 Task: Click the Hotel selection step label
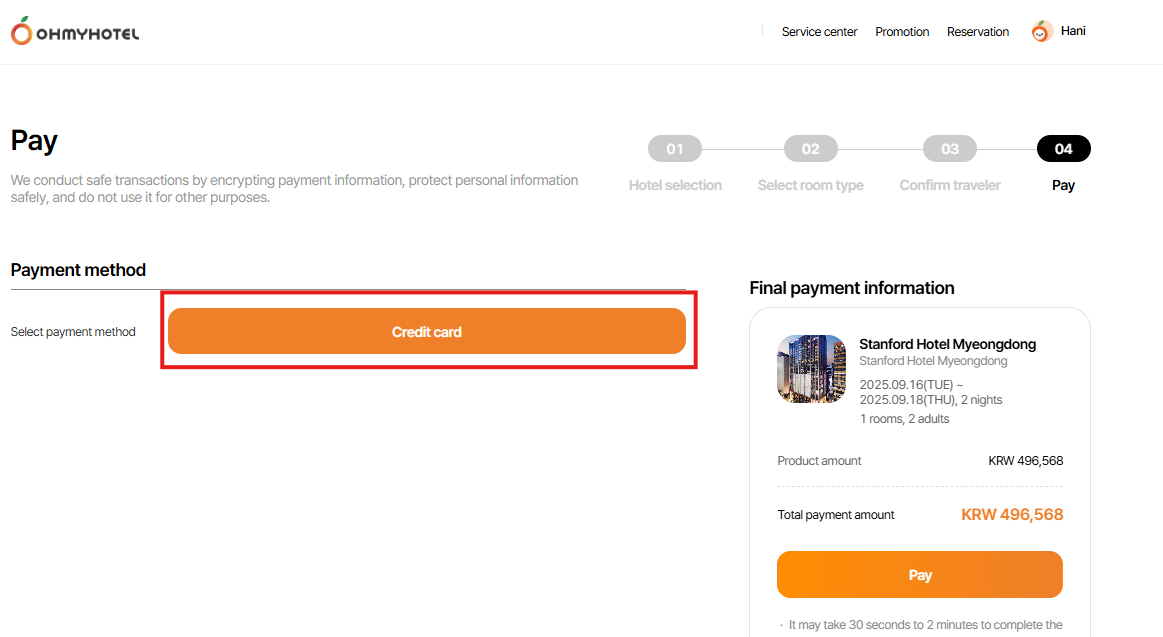click(675, 185)
